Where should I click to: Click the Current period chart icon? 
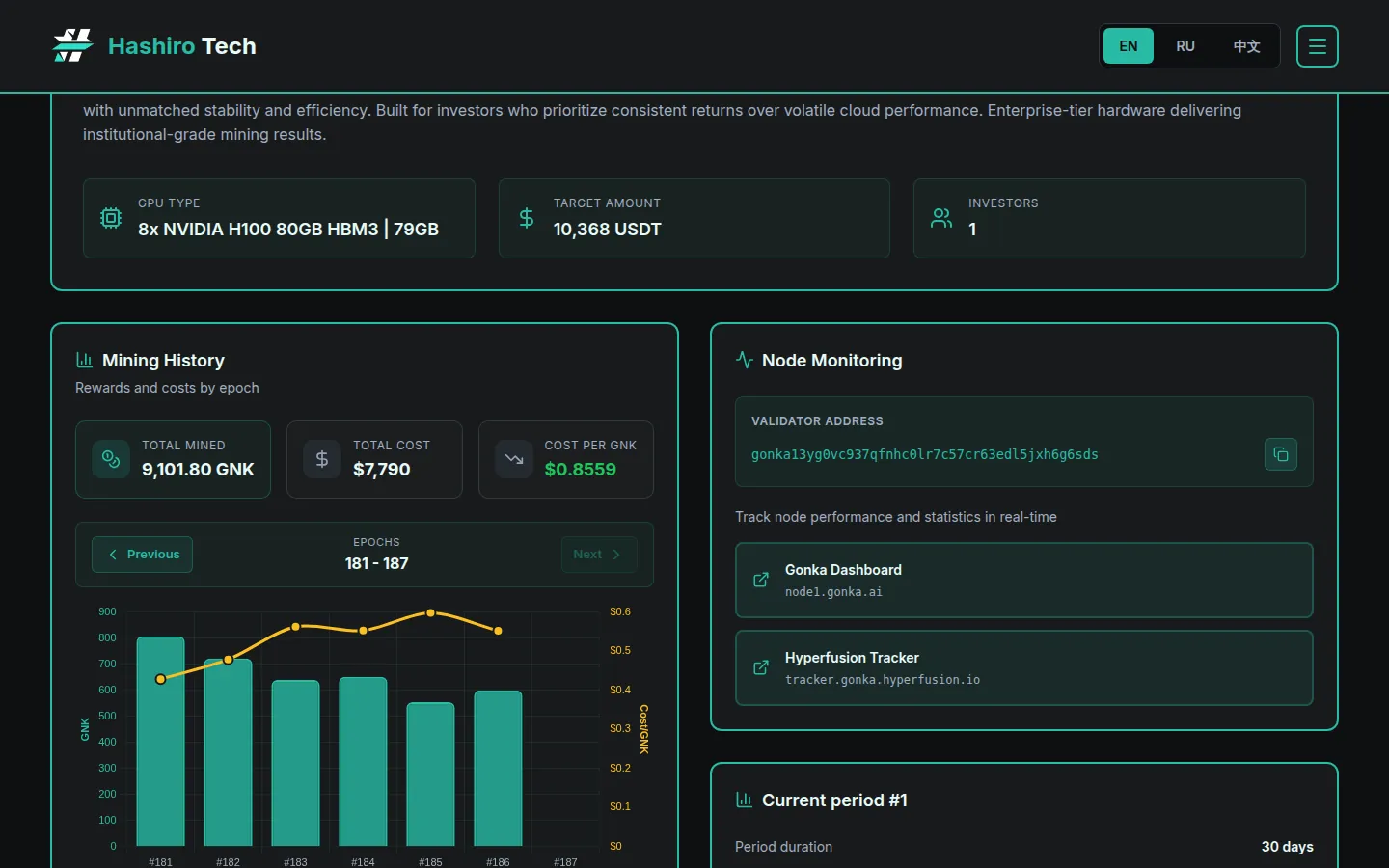744,800
